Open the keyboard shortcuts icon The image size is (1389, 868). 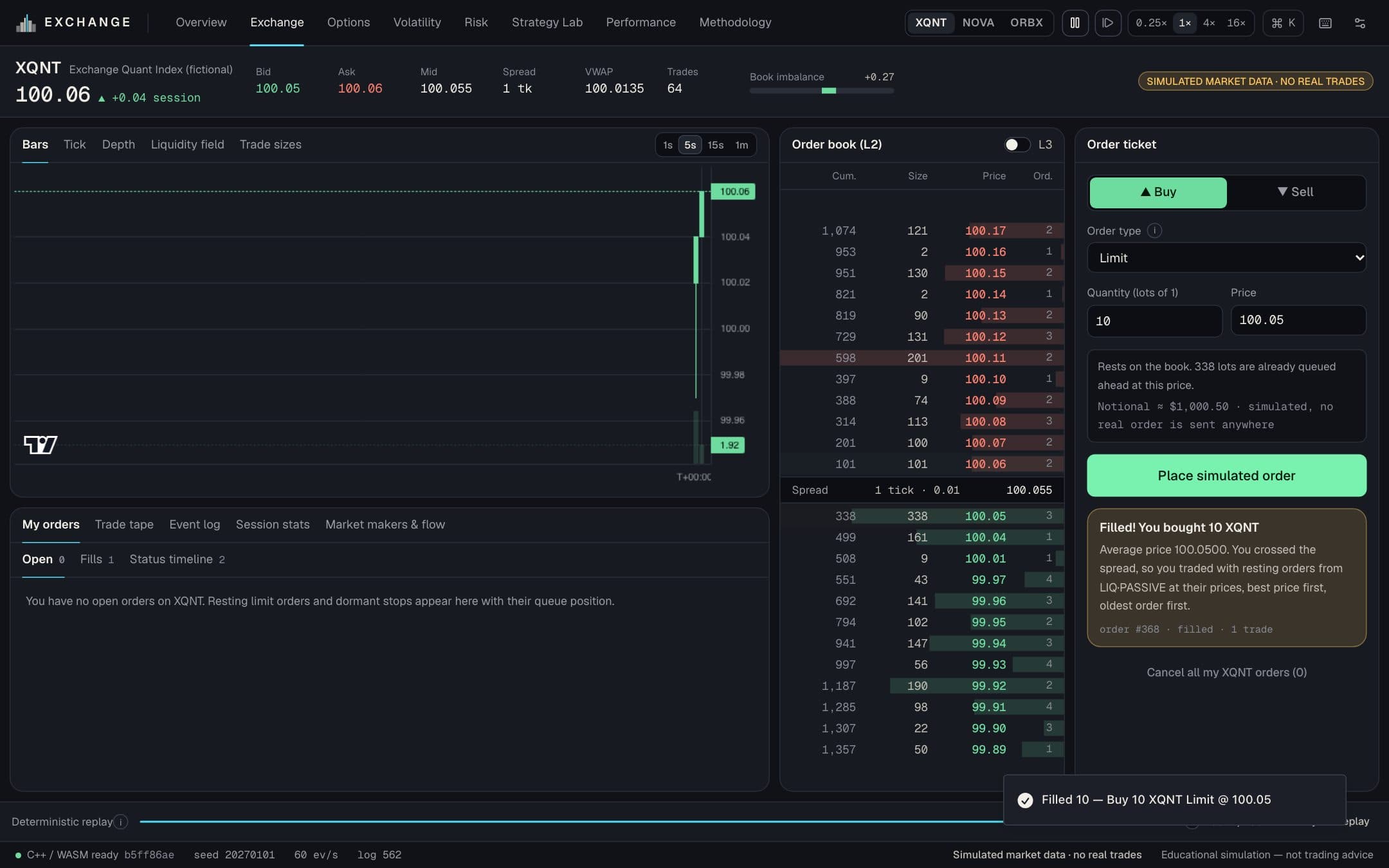click(x=1325, y=23)
